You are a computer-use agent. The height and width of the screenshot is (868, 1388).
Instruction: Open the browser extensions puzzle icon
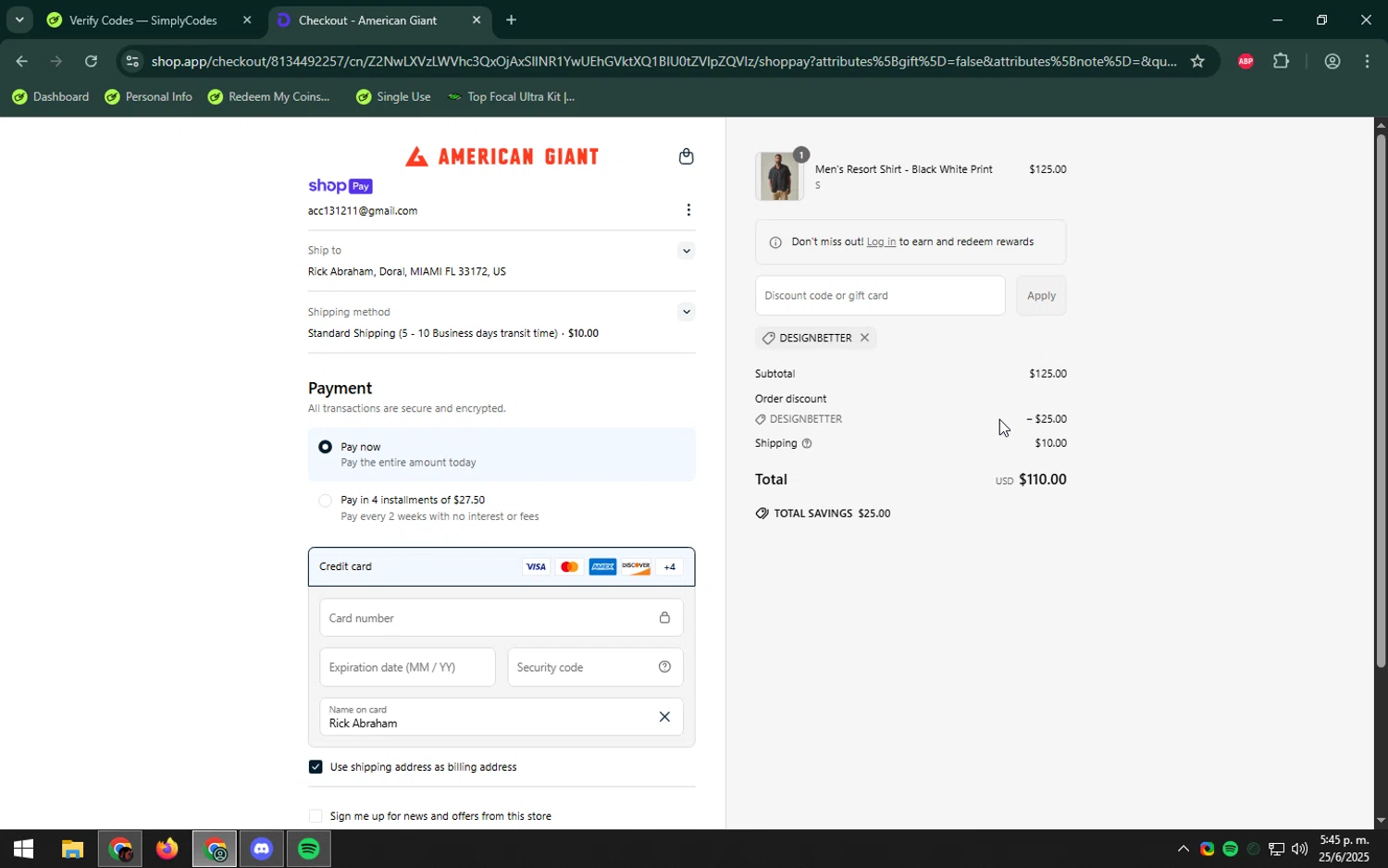[x=1281, y=61]
